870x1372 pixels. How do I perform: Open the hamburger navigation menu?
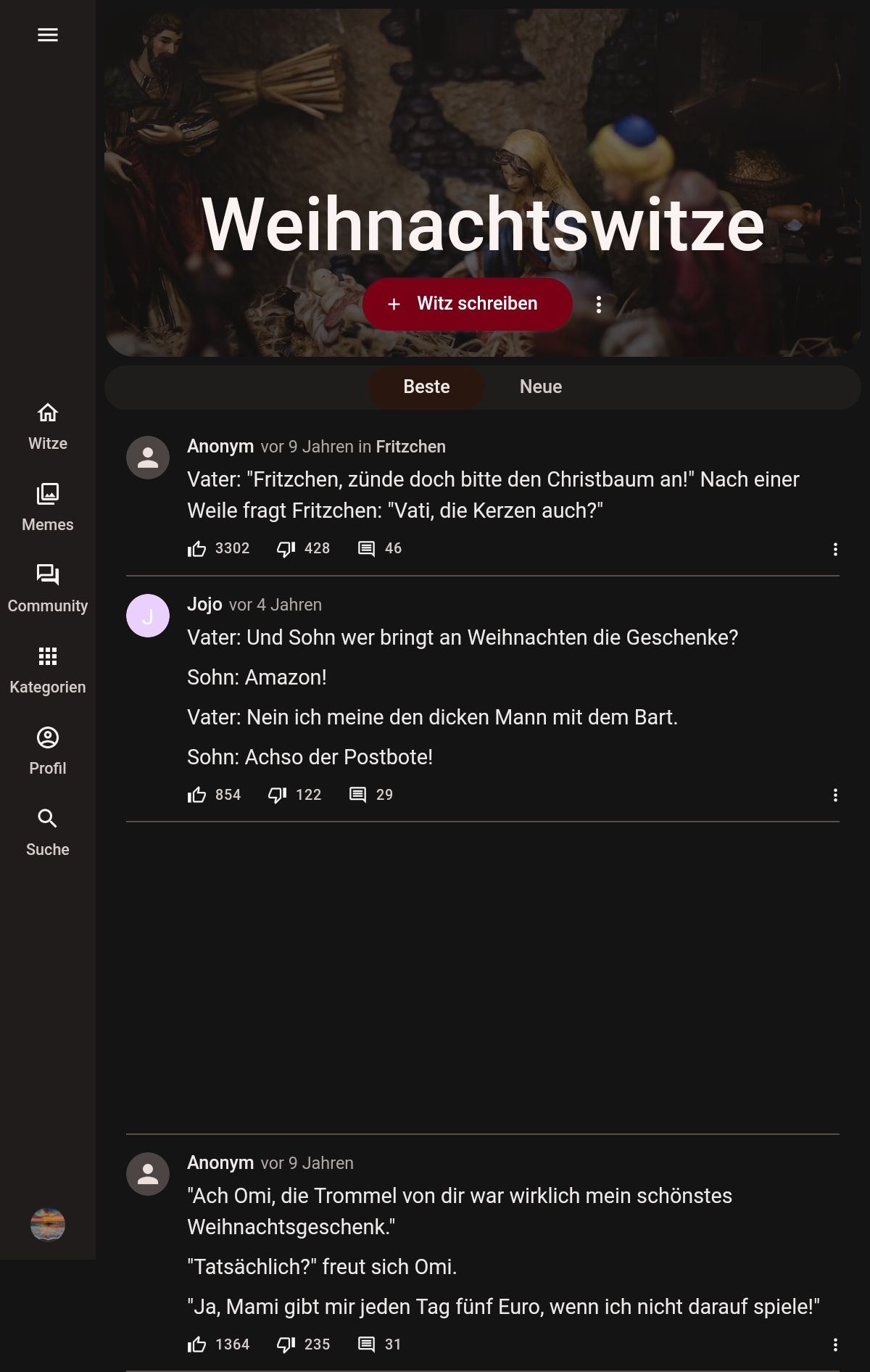coord(48,35)
